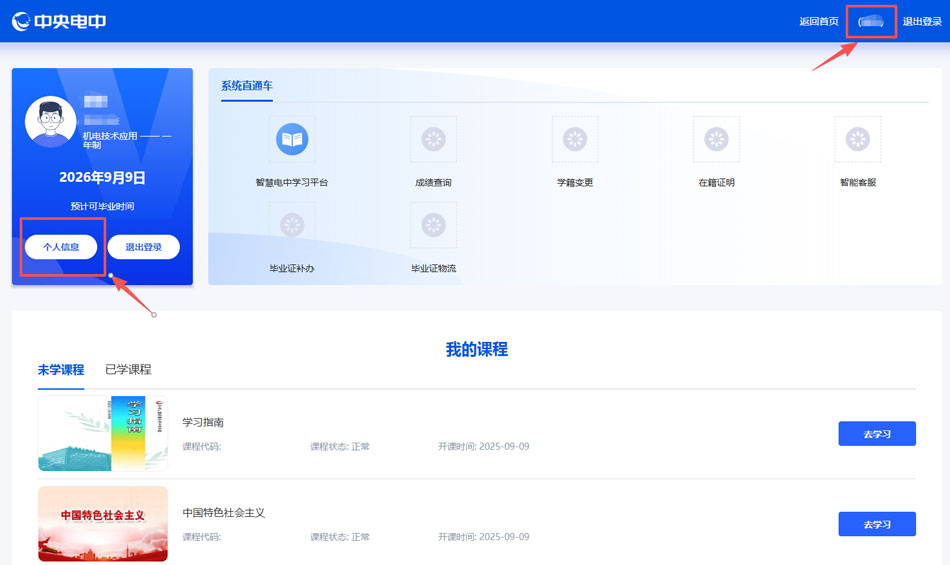Click 退出登录 in the top bar
The width and height of the screenshot is (950, 565).
coord(922,21)
